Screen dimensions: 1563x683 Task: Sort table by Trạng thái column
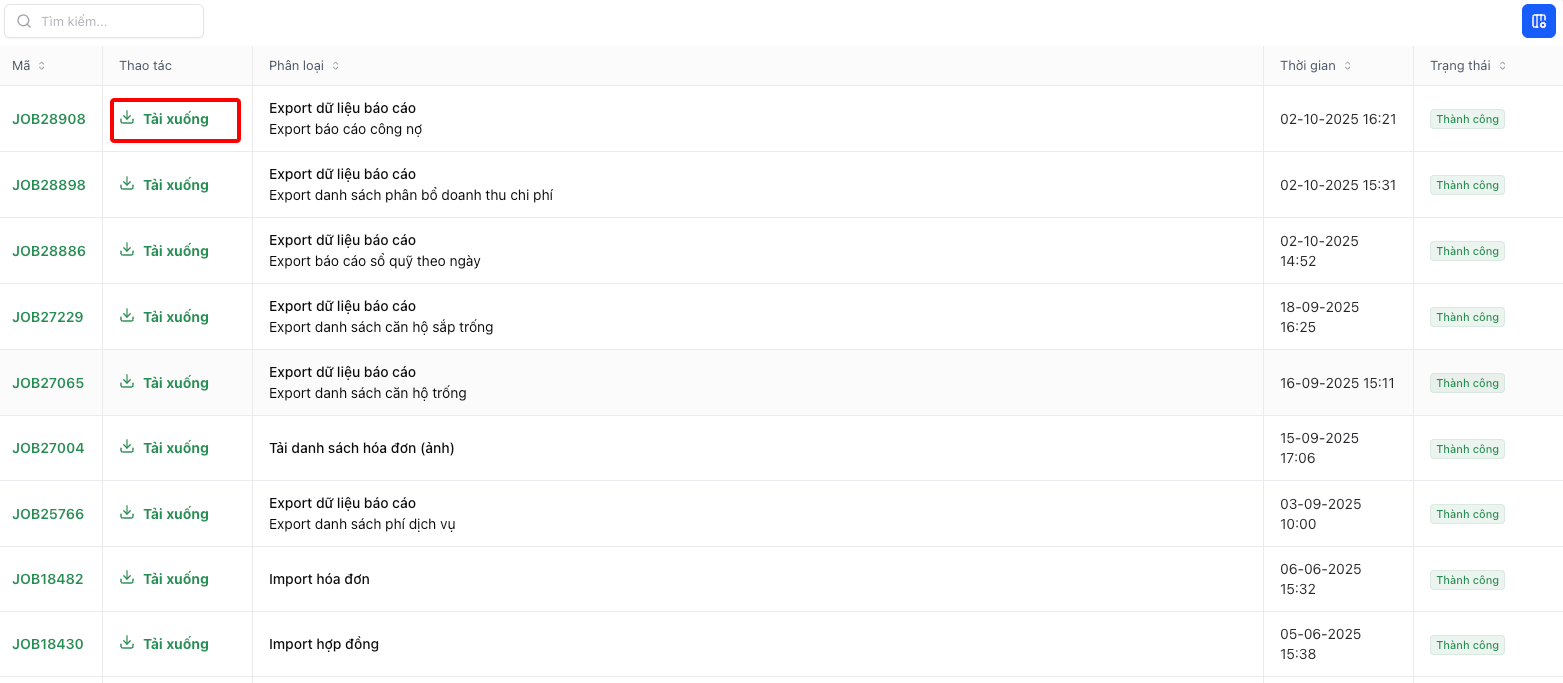pyautogui.click(x=1502, y=66)
